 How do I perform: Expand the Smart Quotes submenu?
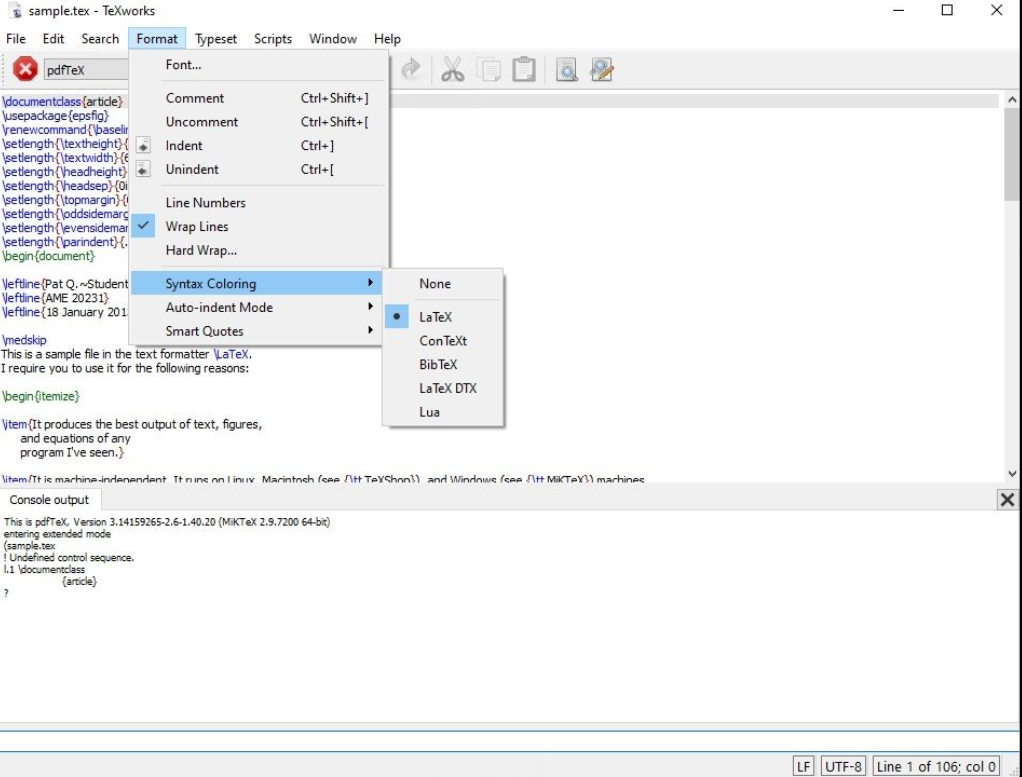[x=205, y=331]
